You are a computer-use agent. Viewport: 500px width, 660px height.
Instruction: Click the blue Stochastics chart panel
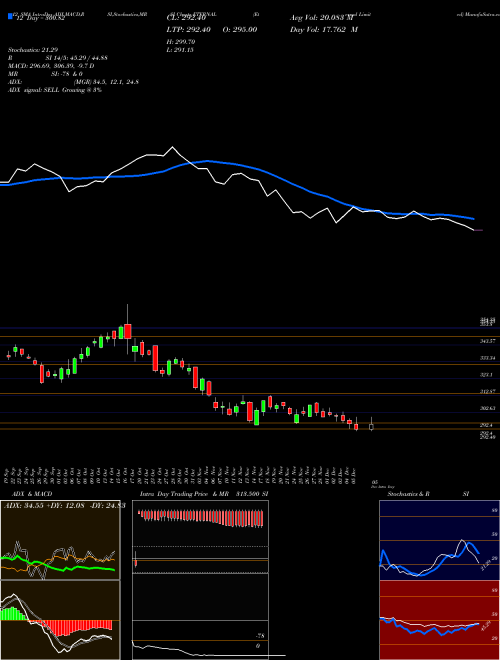click(x=439, y=540)
